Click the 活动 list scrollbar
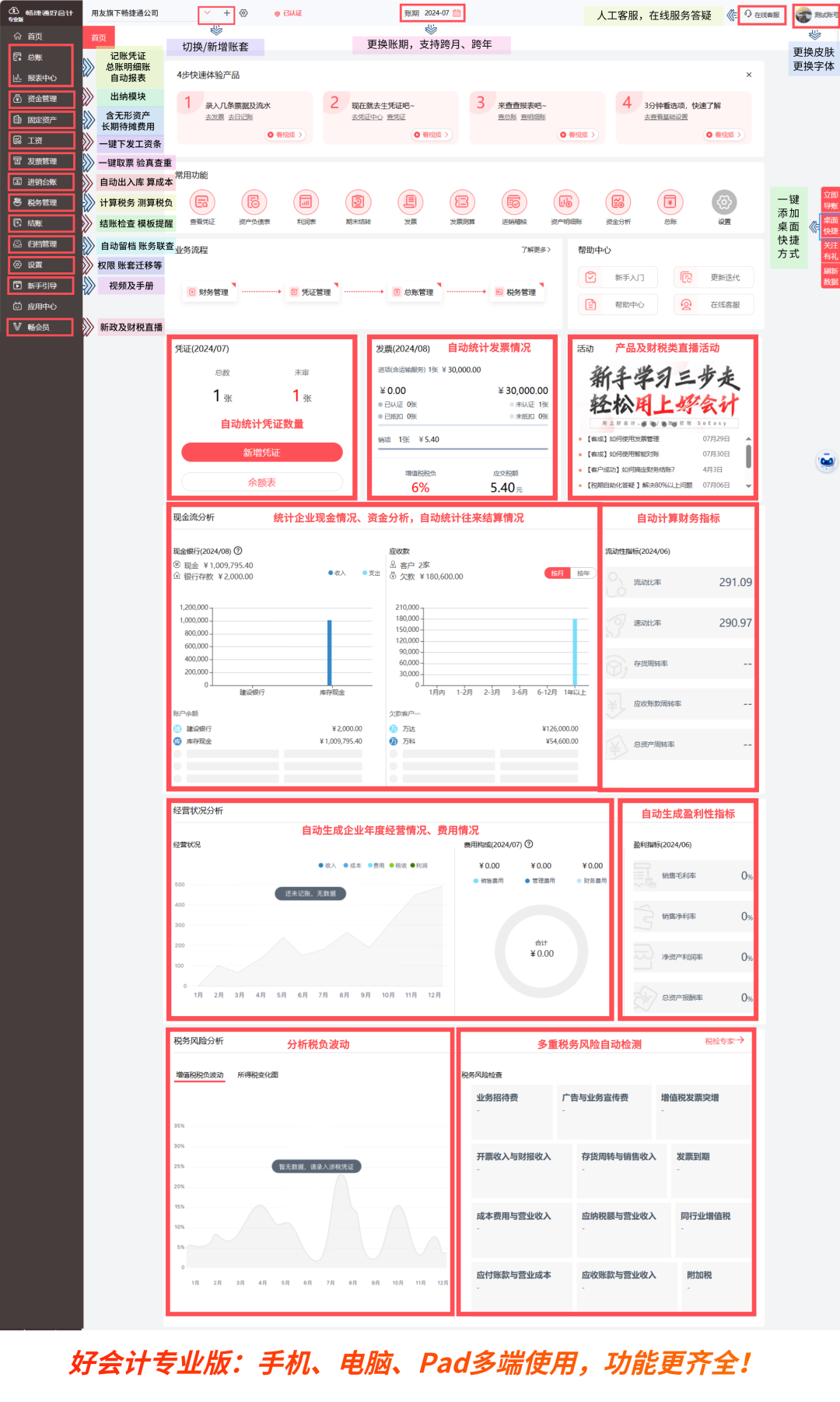Screen dimensions: 840x1402 tap(748, 456)
